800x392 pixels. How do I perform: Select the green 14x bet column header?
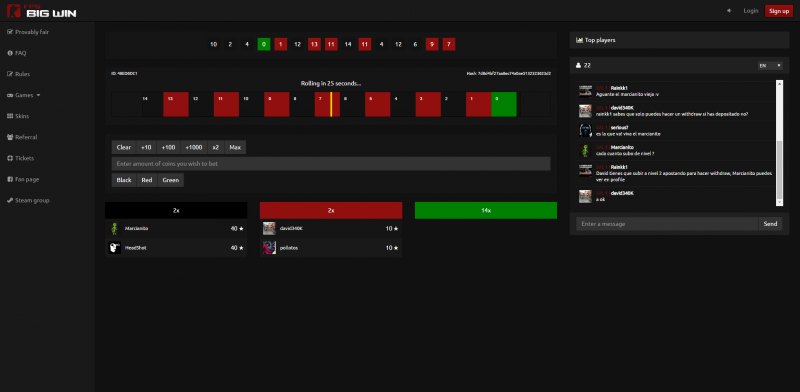click(x=486, y=210)
